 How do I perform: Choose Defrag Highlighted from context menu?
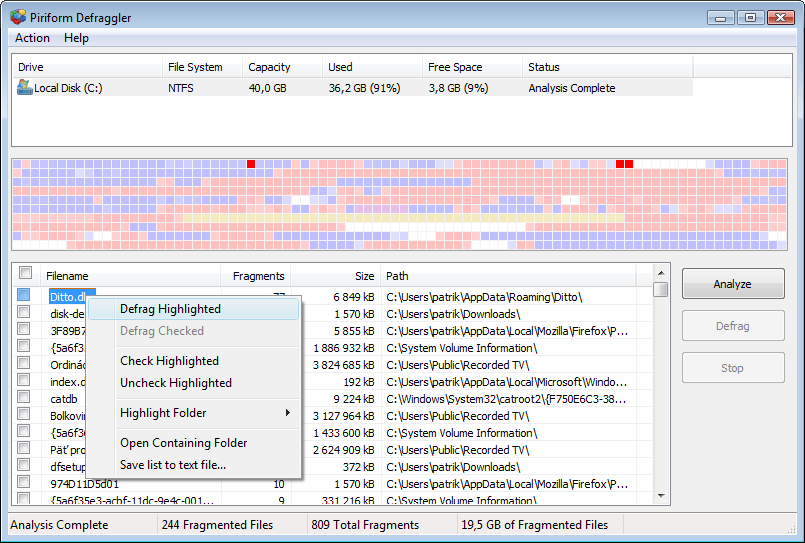[194, 309]
